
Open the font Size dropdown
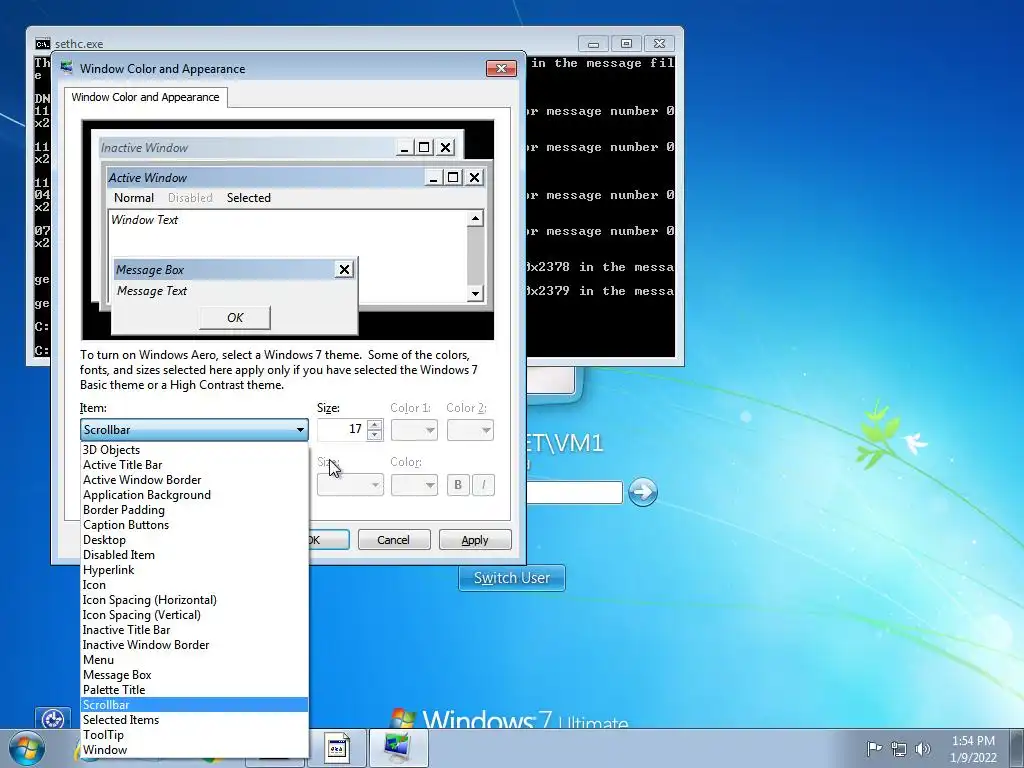[x=350, y=485]
